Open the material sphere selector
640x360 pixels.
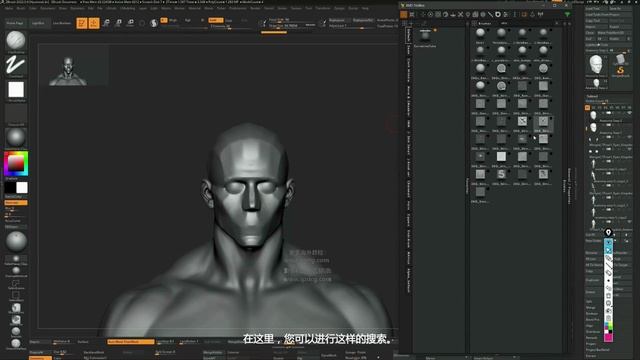pos(16,138)
